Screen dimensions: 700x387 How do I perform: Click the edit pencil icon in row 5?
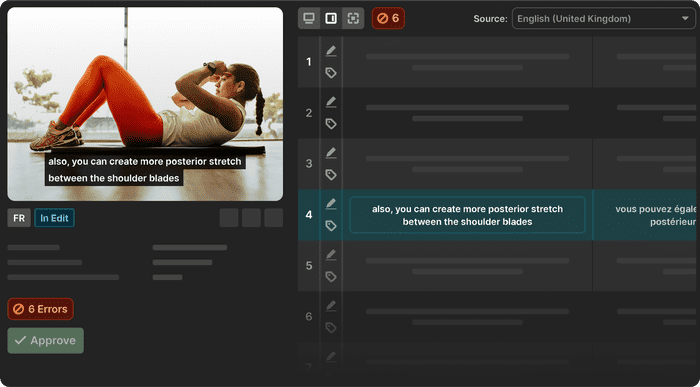pos(331,254)
